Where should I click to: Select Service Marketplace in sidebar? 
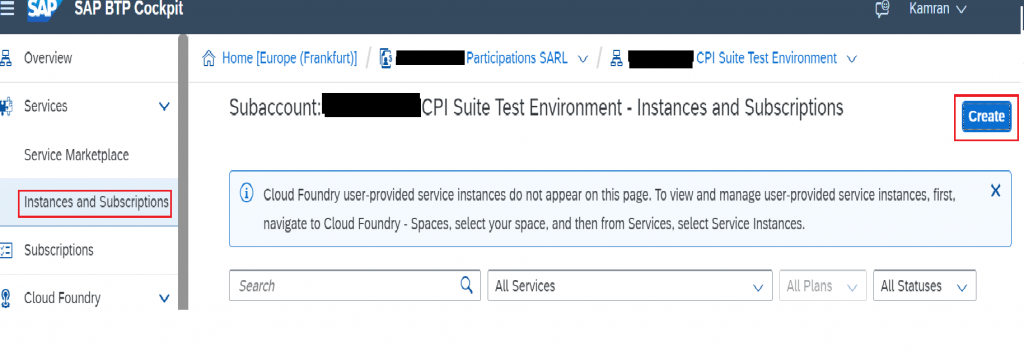click(x=76, y=155)
